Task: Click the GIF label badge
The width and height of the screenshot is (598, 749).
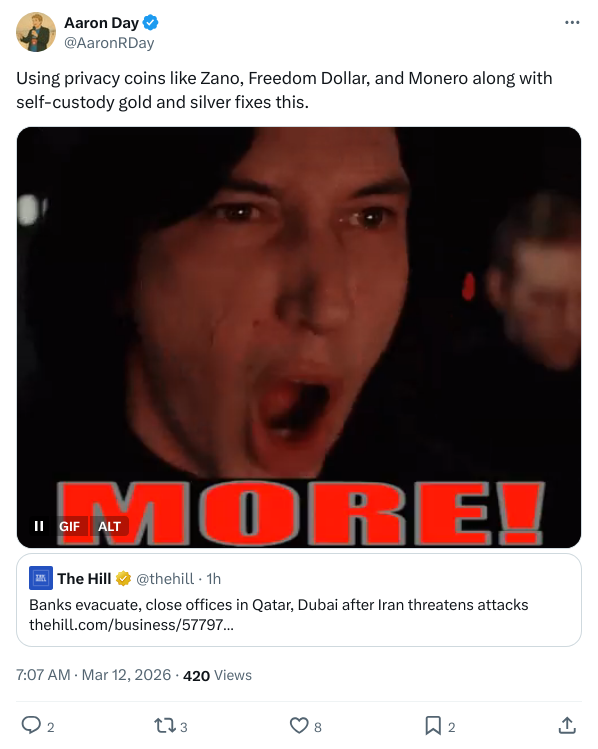Action: click(69, 526)
